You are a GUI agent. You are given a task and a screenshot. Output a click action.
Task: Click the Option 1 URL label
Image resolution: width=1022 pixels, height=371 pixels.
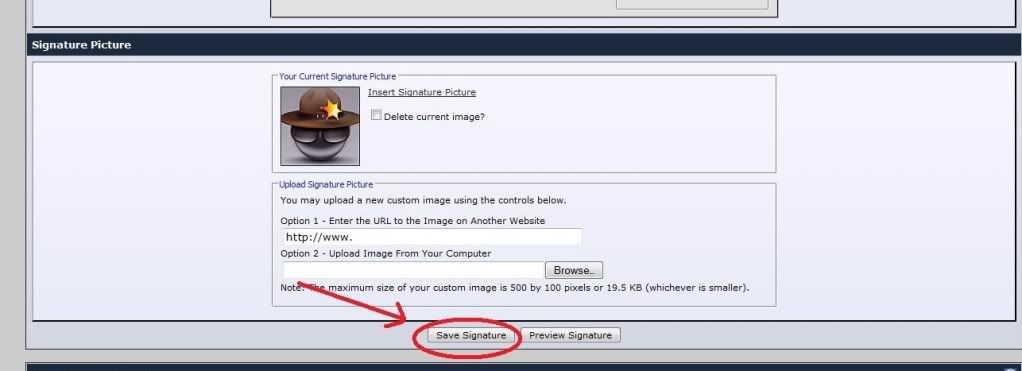click(x=413, y=221)
